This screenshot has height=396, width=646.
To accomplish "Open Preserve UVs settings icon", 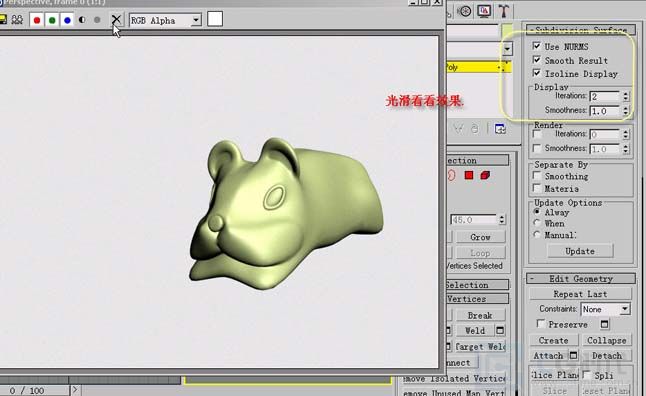I will pyautogui.click(x=604, y=324).
